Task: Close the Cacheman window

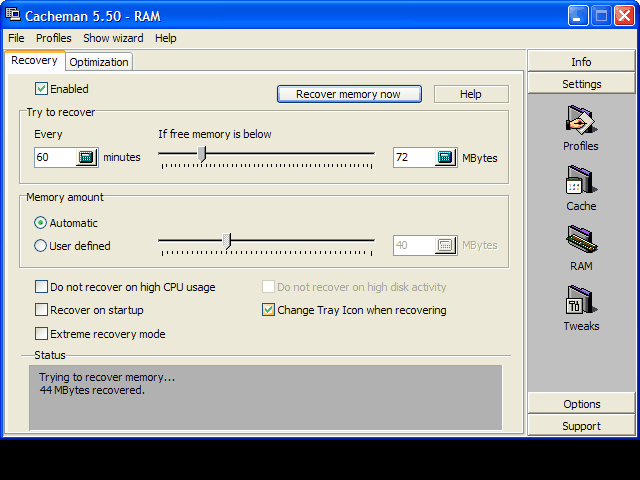Action: click(624, 16)
